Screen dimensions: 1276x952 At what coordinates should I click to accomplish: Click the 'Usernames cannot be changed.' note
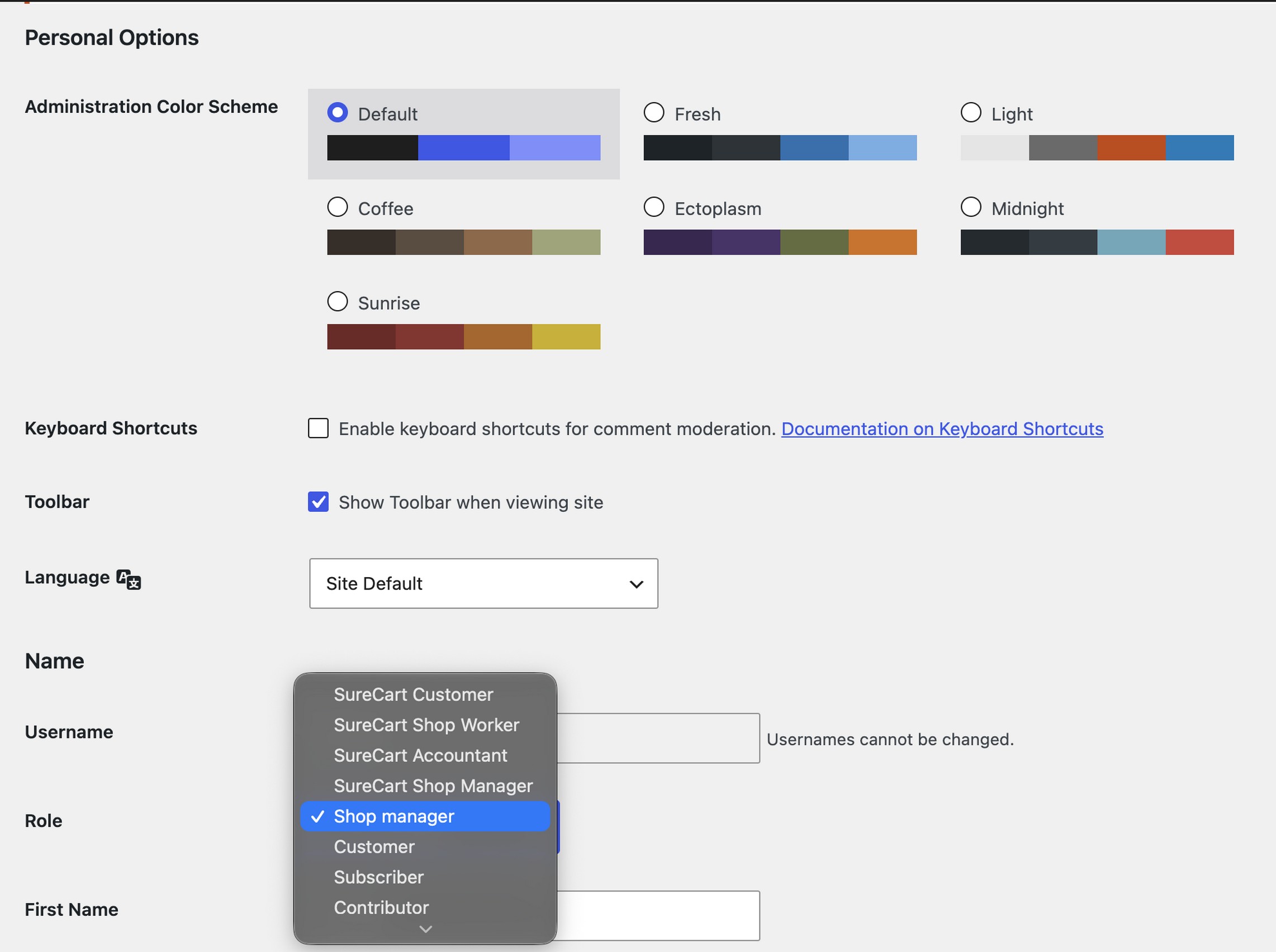(890, 739)
